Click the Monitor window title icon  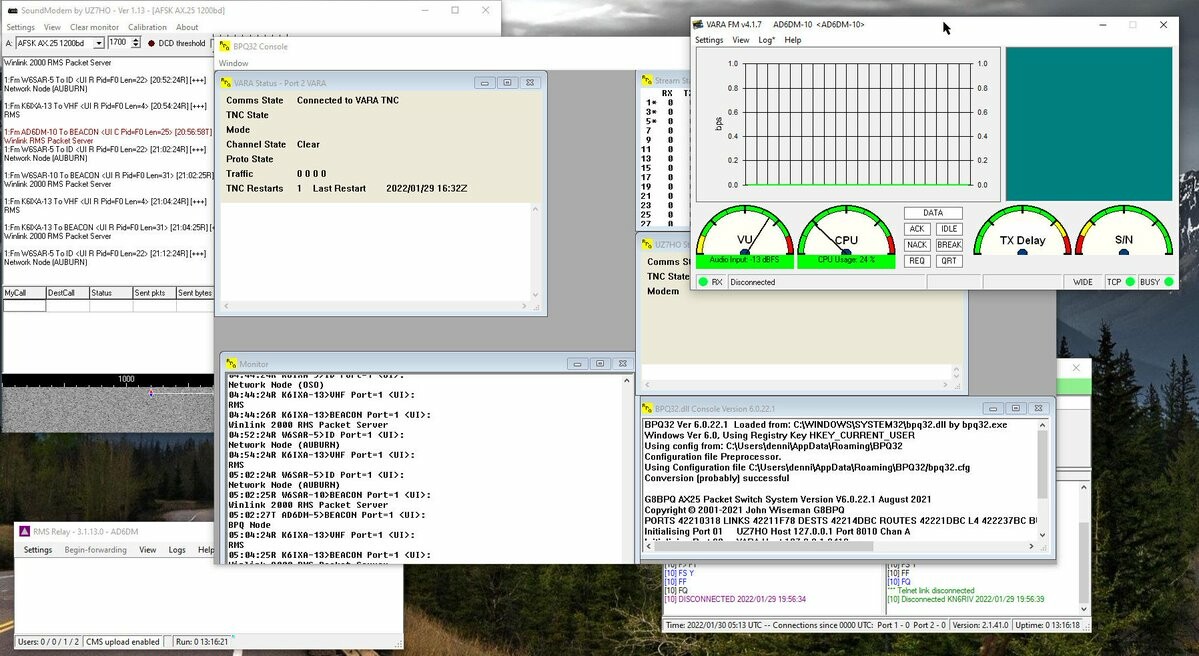[x=232, y=364]
